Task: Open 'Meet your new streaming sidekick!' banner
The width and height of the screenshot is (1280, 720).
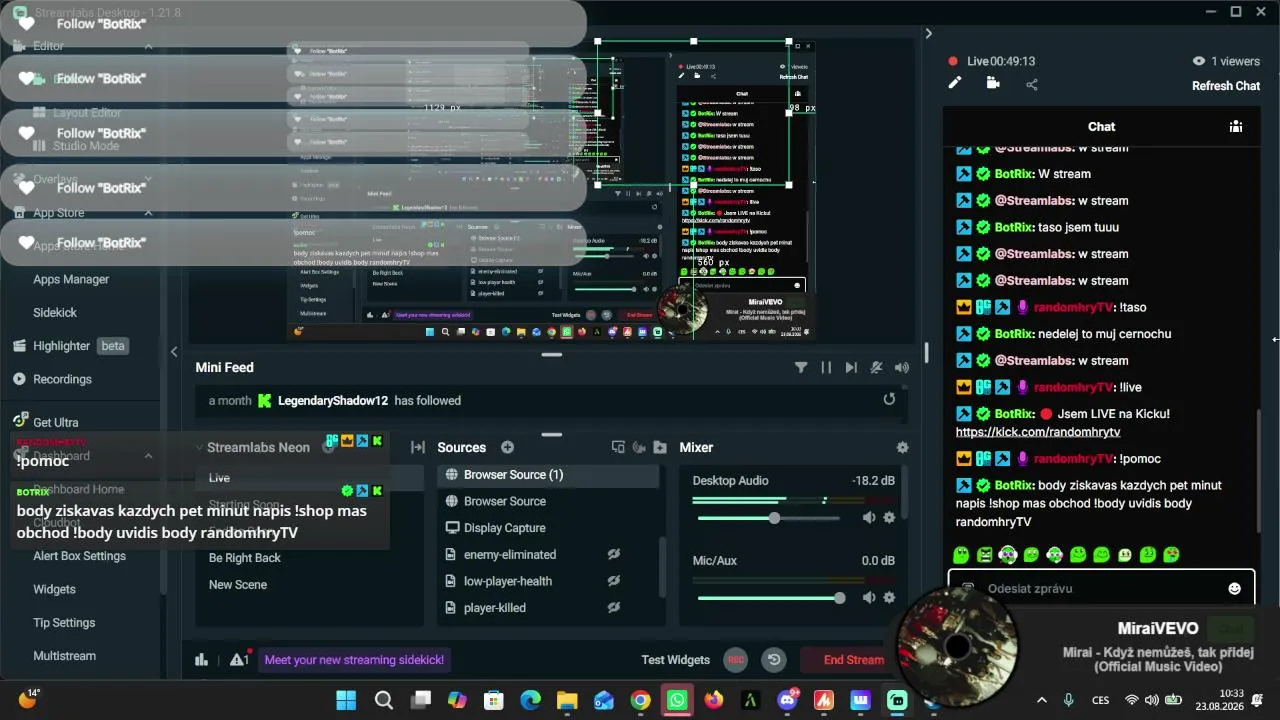Action: (354, 660)
